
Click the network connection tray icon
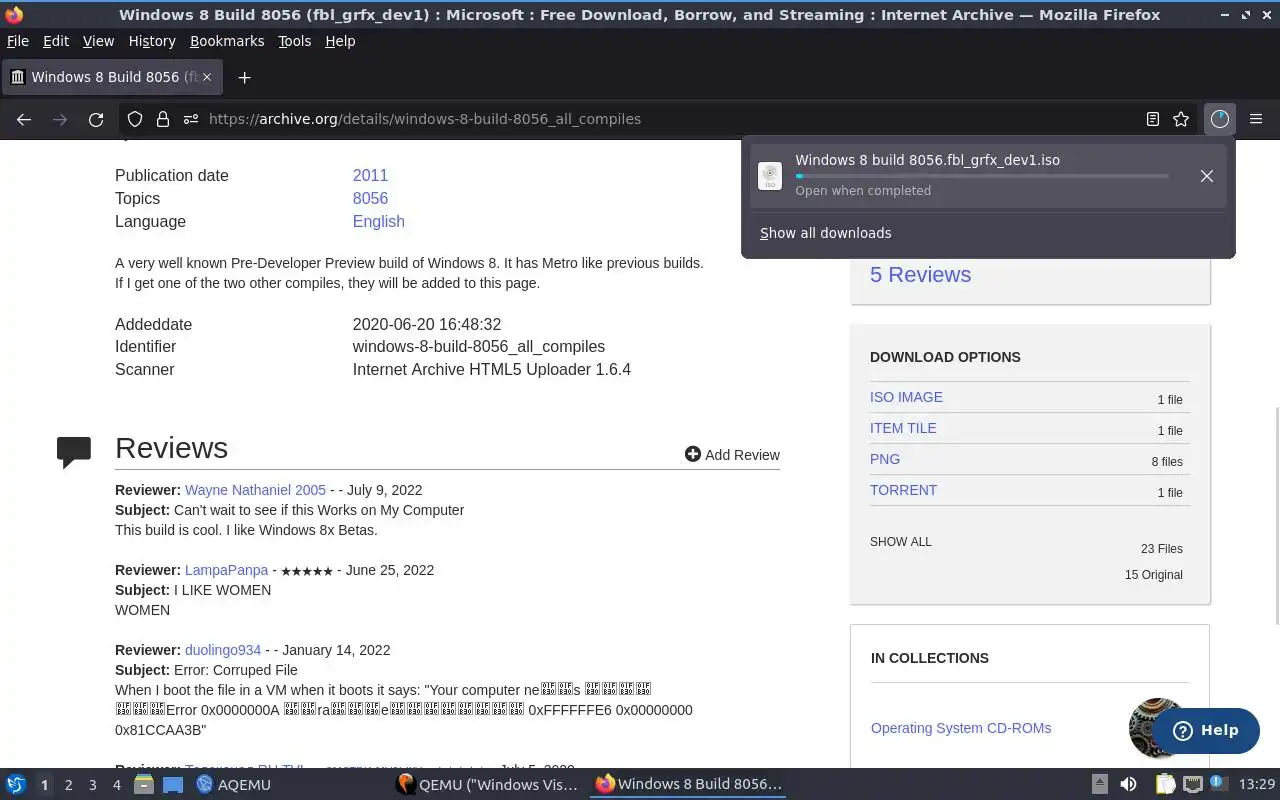tap(1192, 784)
